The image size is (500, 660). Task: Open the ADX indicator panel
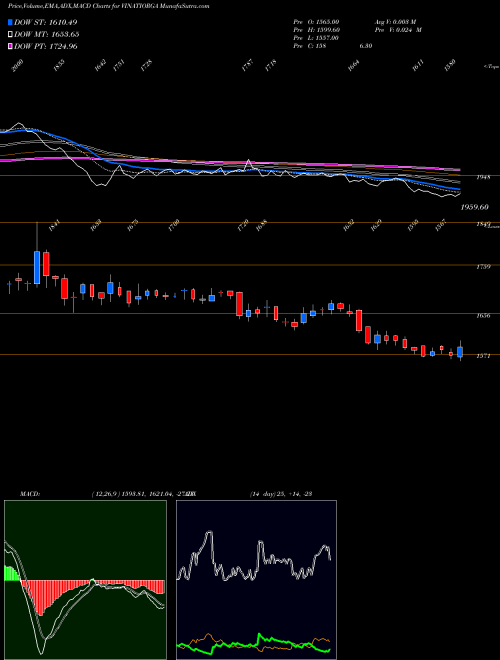pyautogui.click(x=256, y=580)
